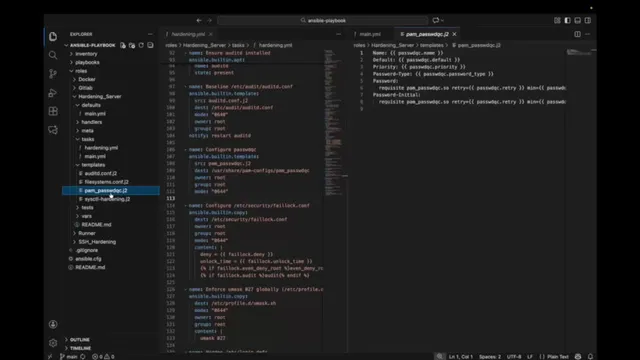Click New Folder icon in Explorer header
The height and width of the screenshot is (360, 640).
coord(132,45)
